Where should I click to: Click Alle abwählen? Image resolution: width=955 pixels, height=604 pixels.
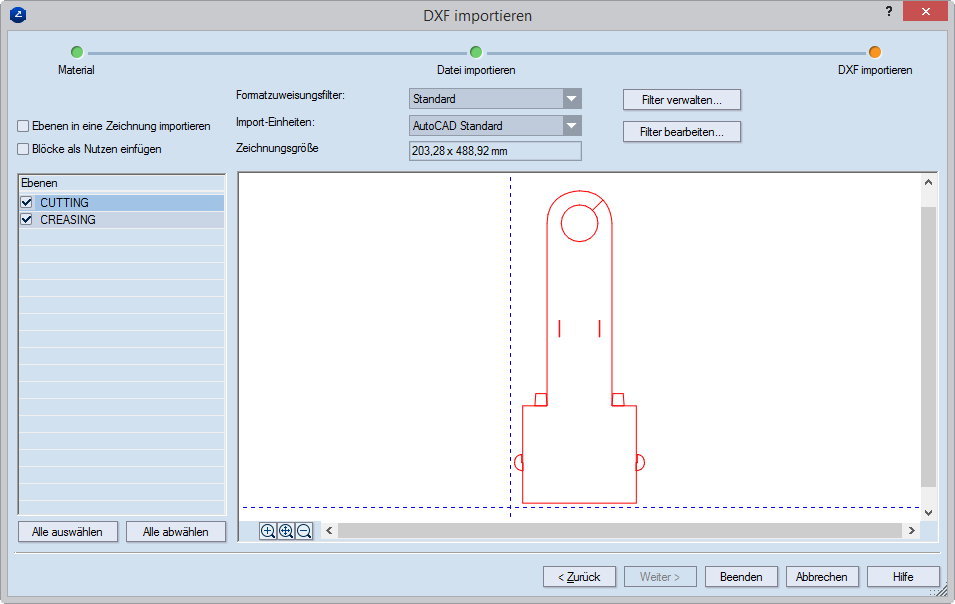point(175,532)
